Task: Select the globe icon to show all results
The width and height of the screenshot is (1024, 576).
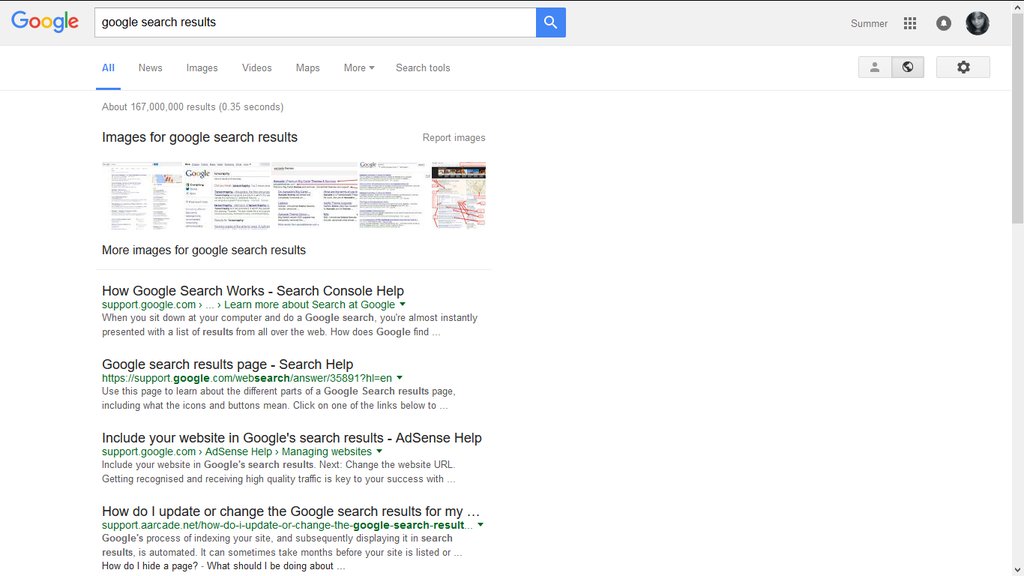Action: click(x=907, y=67)
